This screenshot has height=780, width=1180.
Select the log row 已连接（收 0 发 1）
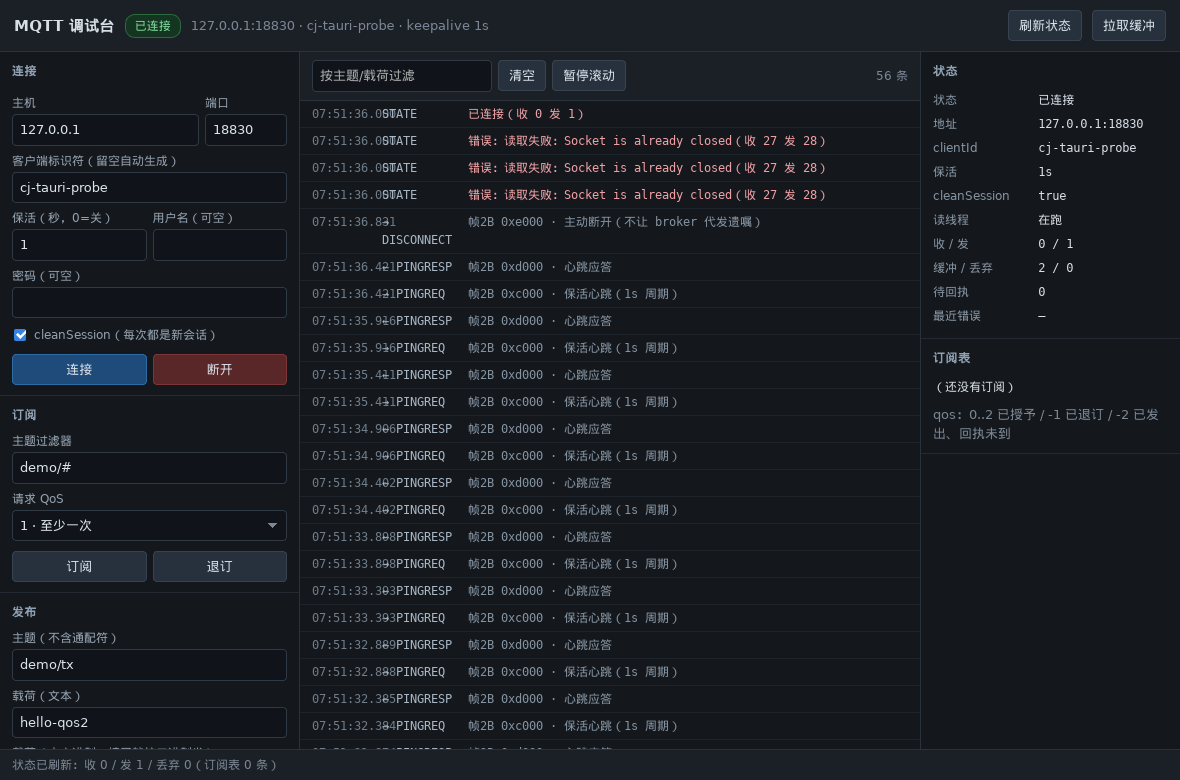(610, 114)
